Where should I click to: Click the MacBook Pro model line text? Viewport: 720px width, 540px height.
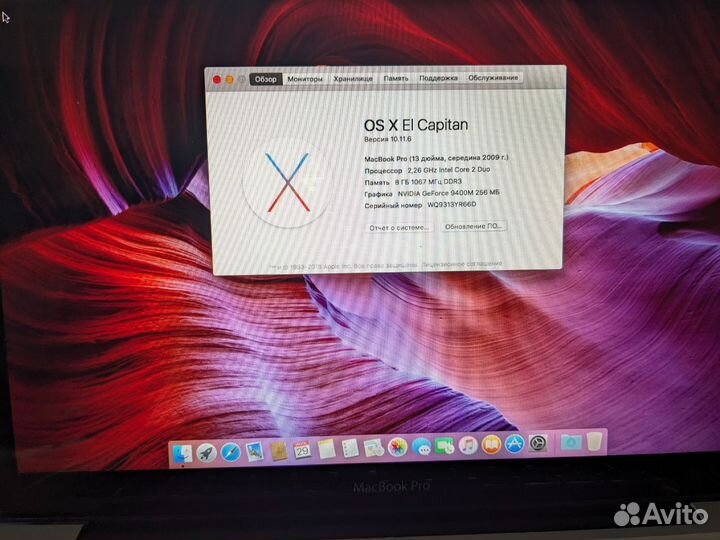[x=436, y=158]
